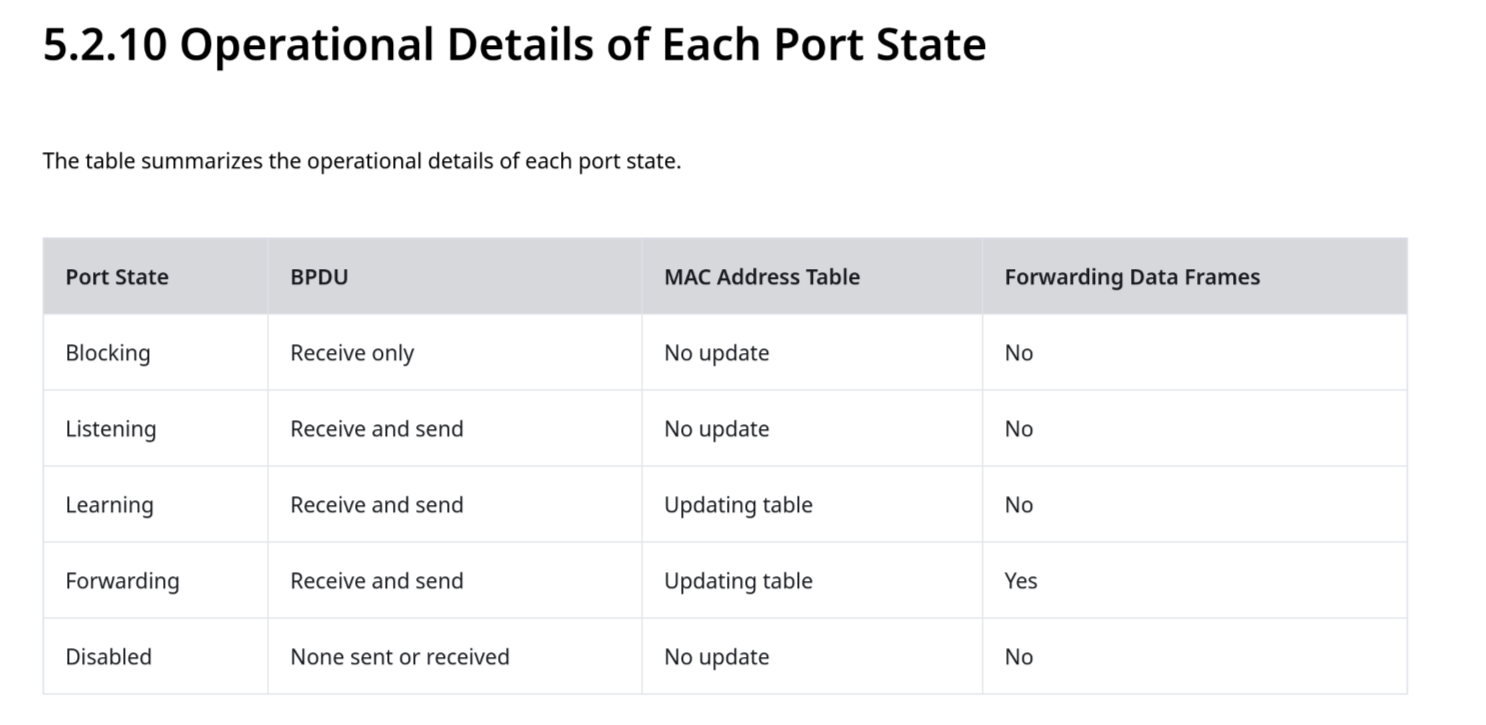The height and width of the screenshot is (725, 1486).
Task: Click the table summary sentence
Action: [x=362, y=161]
